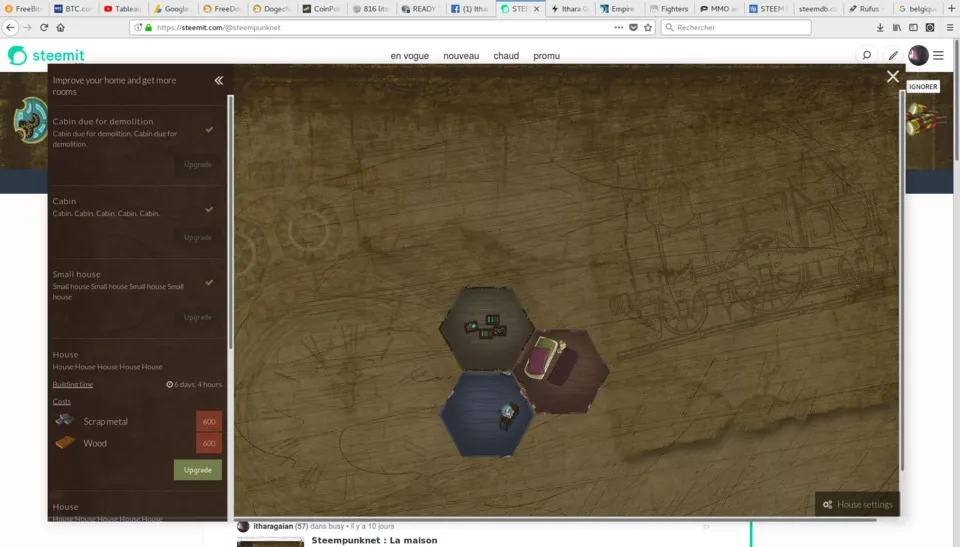Click the Pocket save icon
The width and height of the screenshot is (960, 547).
tap(634, 28)
